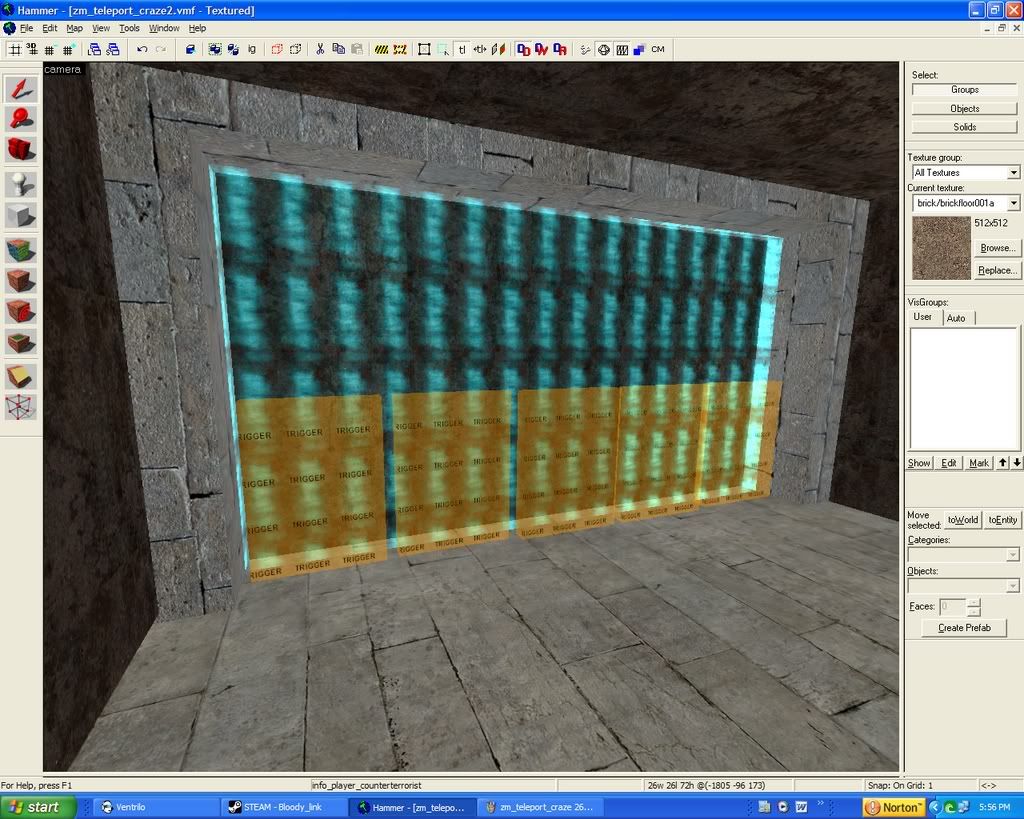Activate the Magnify tool

click(x=21, y=119)
